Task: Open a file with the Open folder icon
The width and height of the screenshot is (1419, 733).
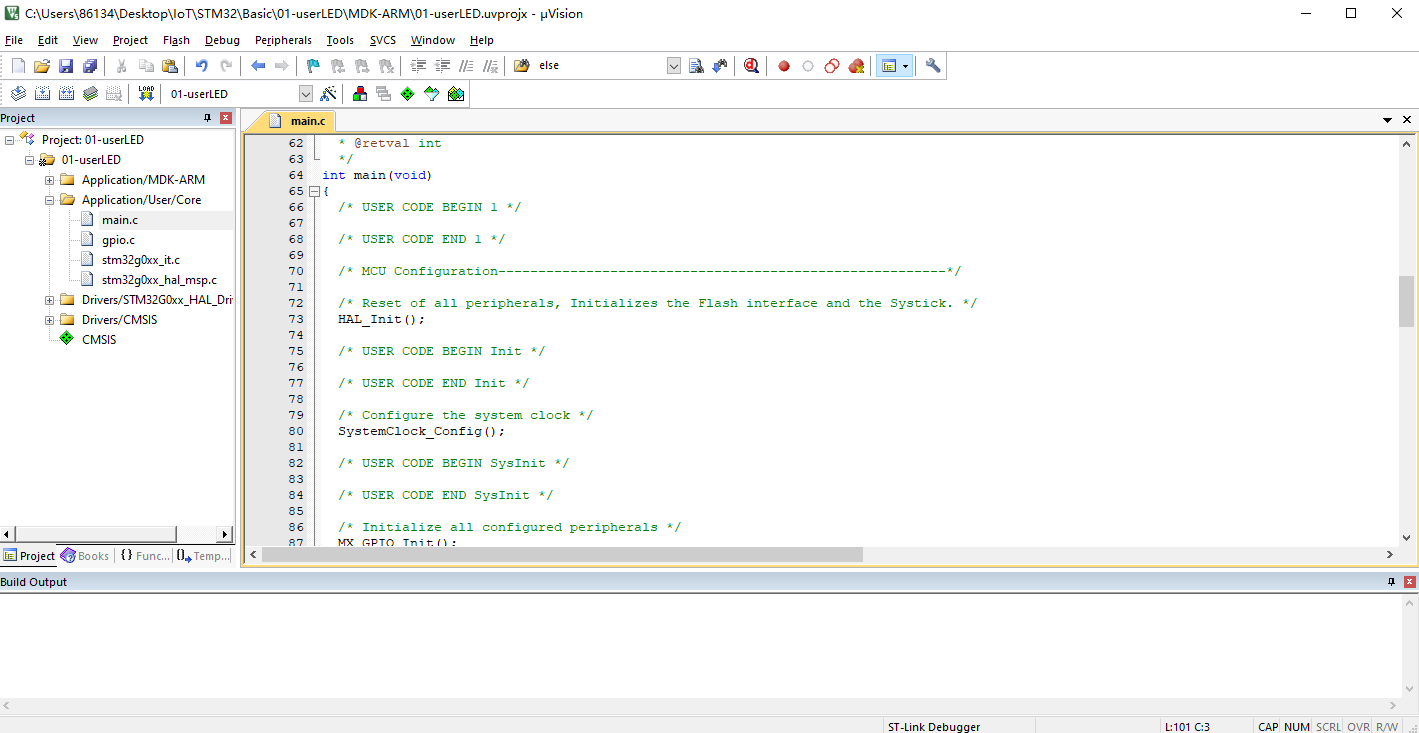Action: click(42, 66)
